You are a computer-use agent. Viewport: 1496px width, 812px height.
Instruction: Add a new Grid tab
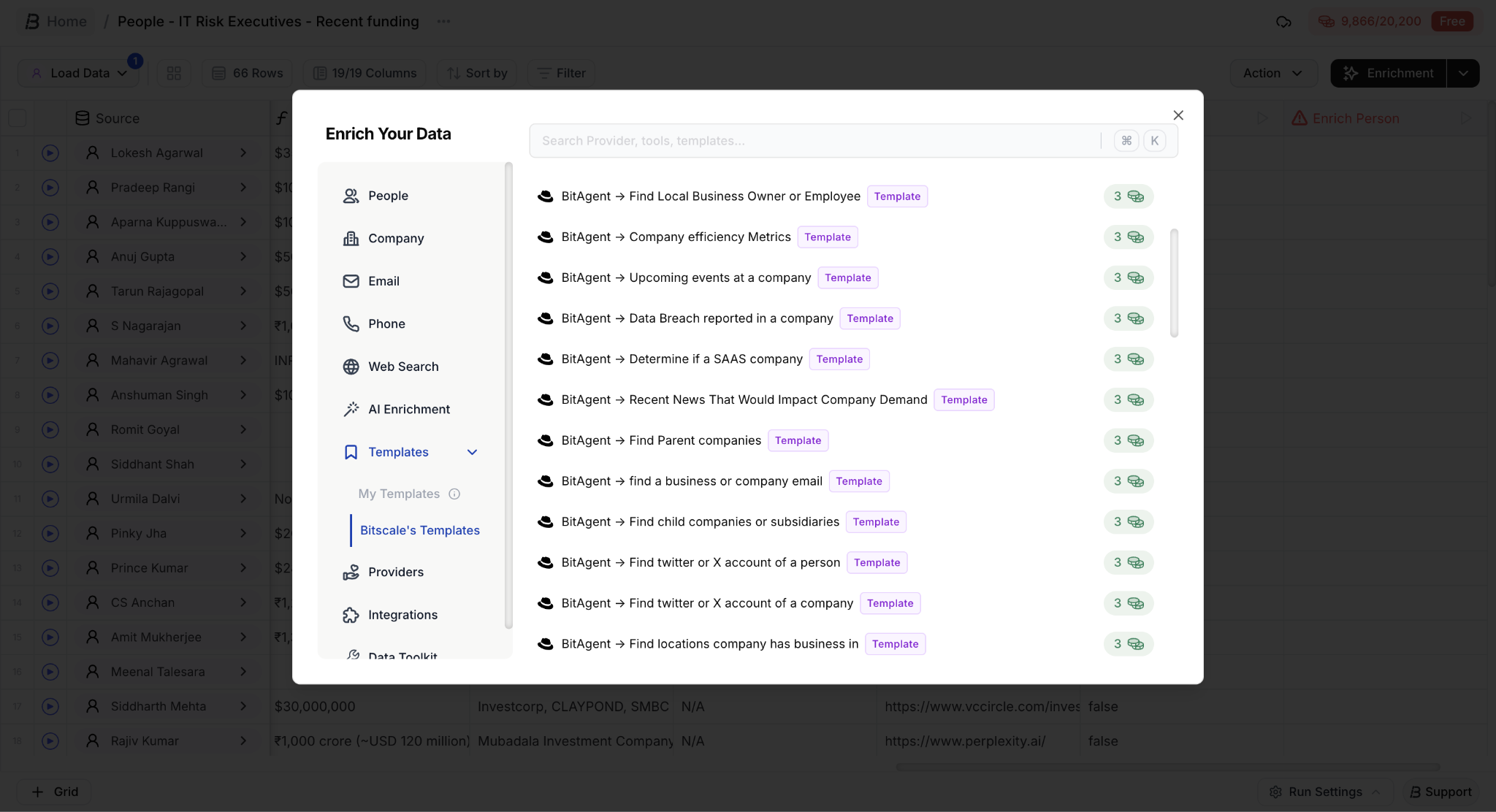(54, 792)
